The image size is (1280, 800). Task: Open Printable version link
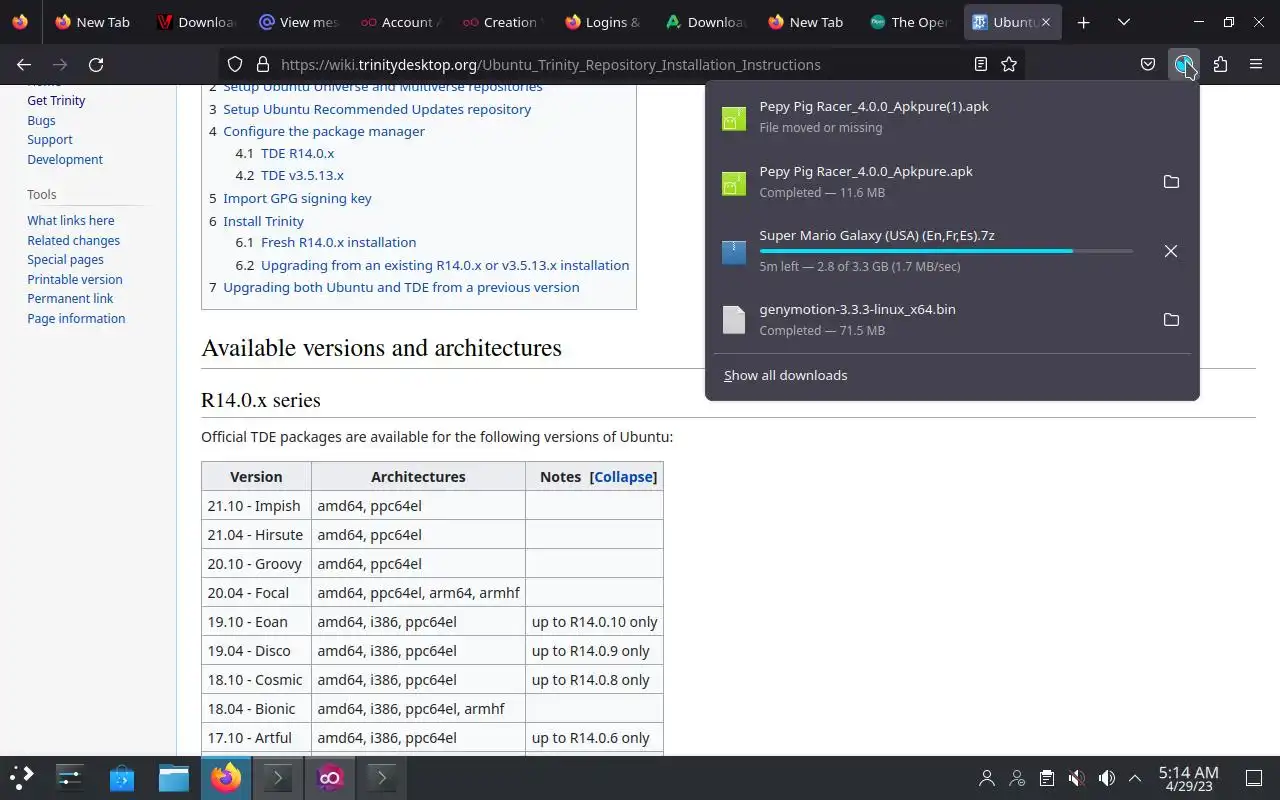[74, 279]
